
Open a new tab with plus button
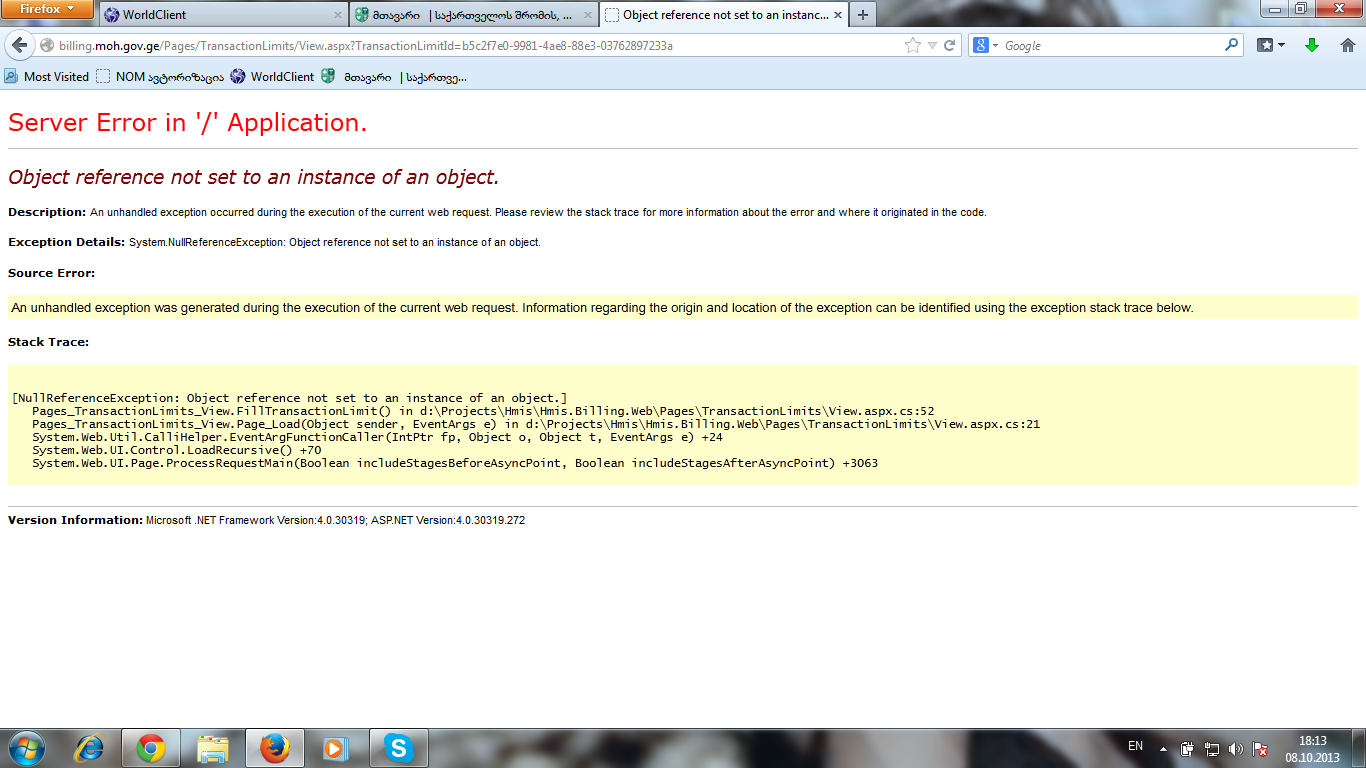point(862,15)
